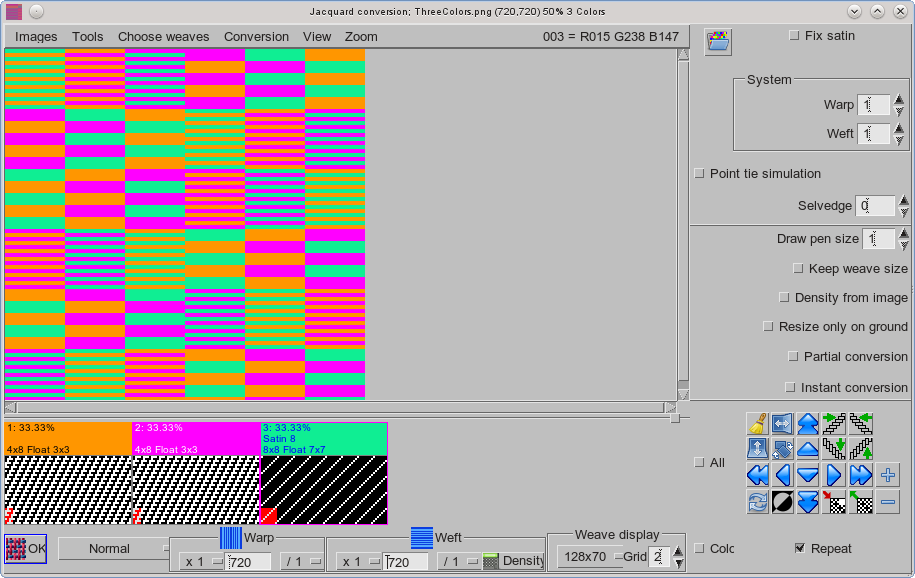
Task: Toggle Point tie simulation checkbox
Action: tap(699, 173)
